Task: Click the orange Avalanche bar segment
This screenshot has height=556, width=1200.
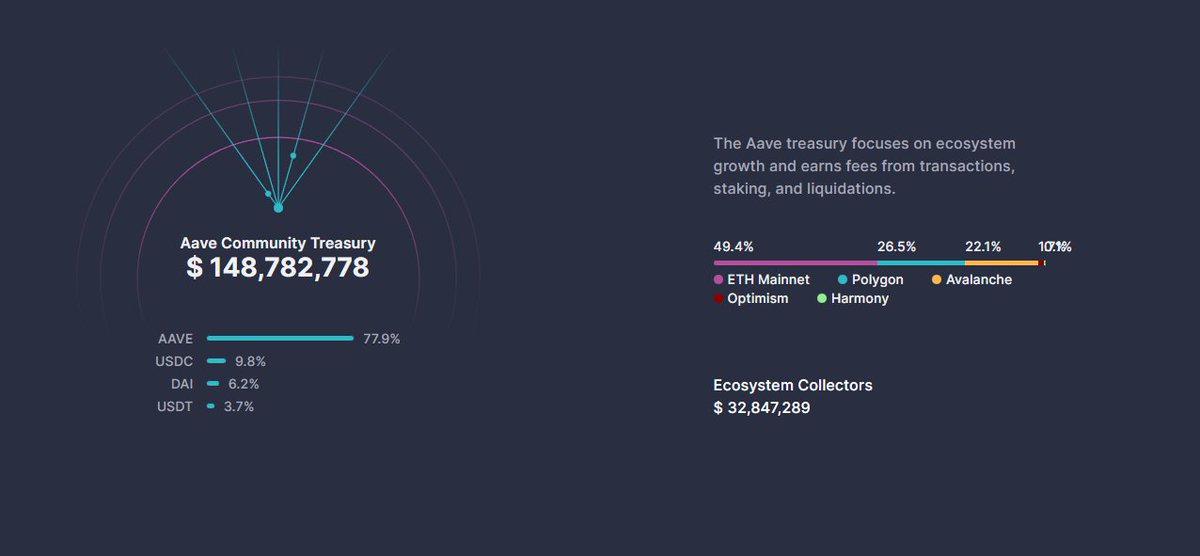Action: 1001,263
